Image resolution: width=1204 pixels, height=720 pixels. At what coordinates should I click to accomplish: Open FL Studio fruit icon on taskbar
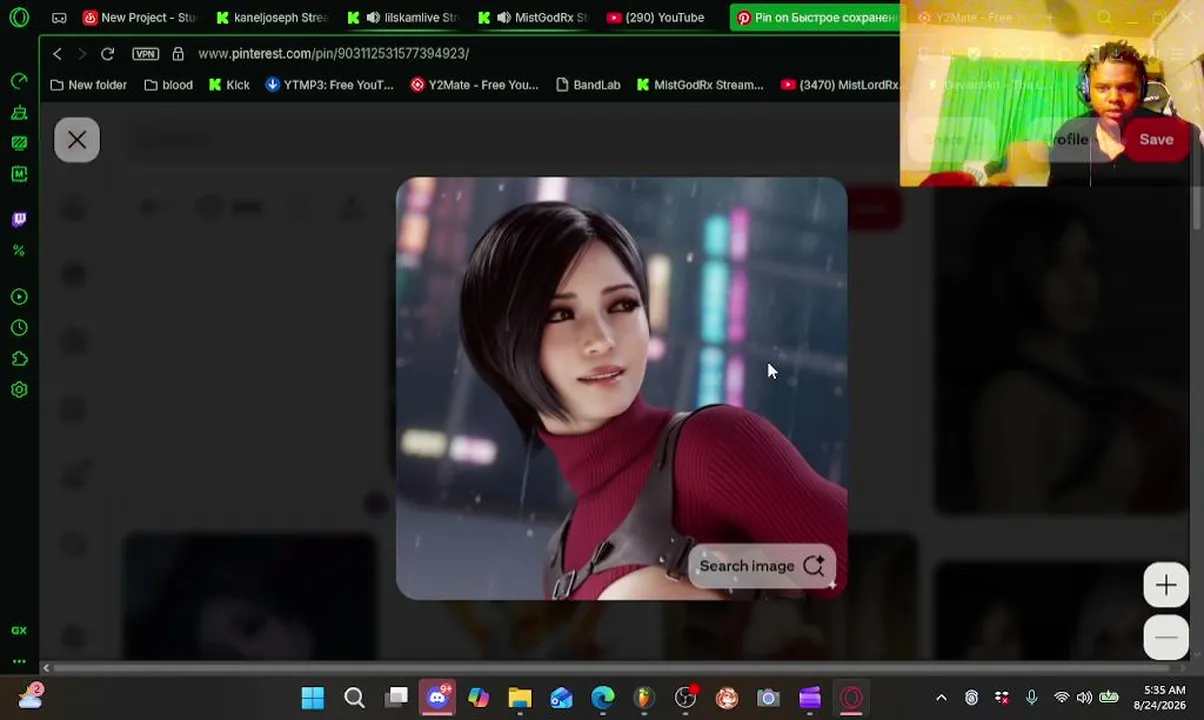pos(644,698)
